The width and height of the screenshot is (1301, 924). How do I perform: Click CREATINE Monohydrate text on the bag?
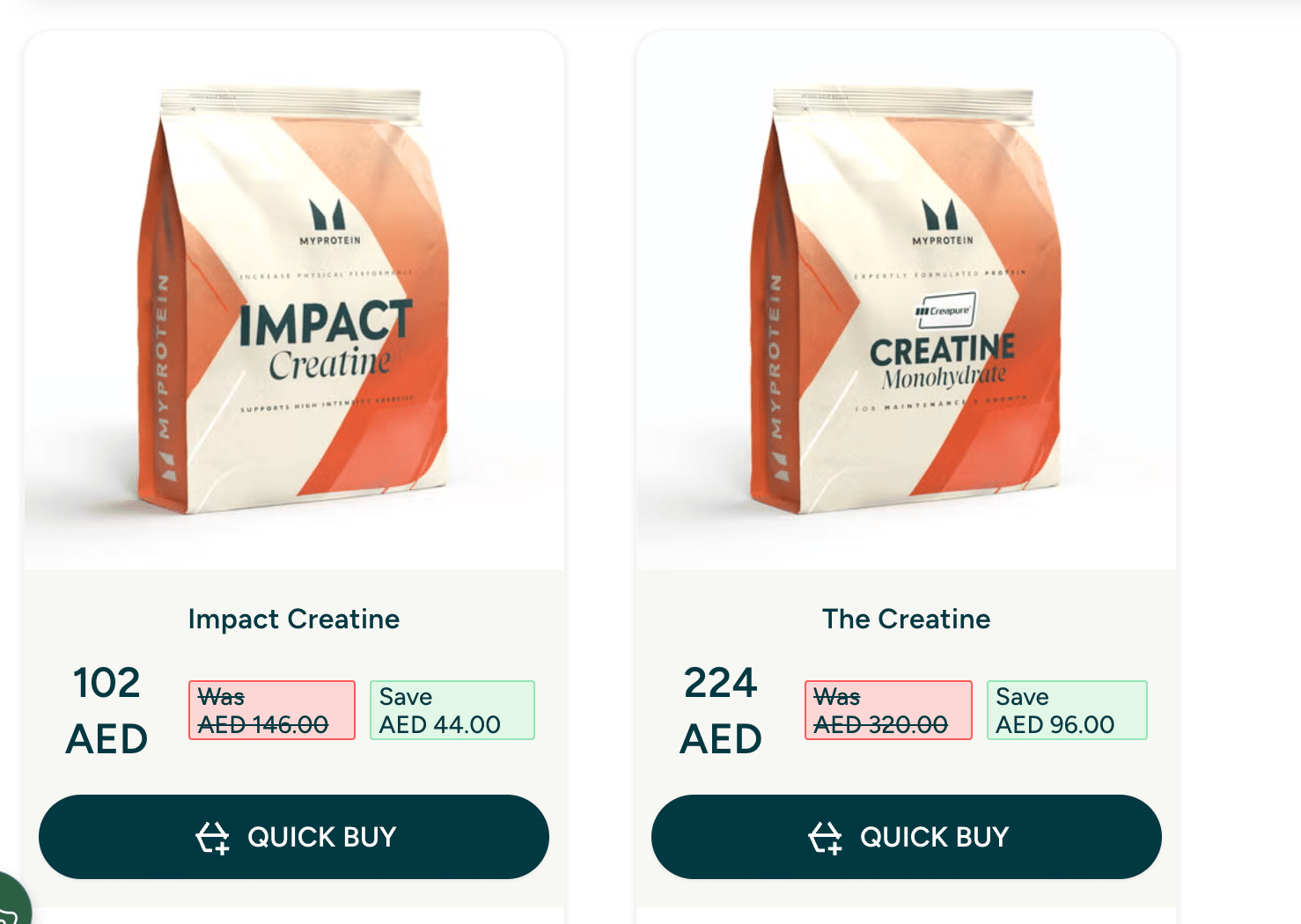tap(943, 361)
